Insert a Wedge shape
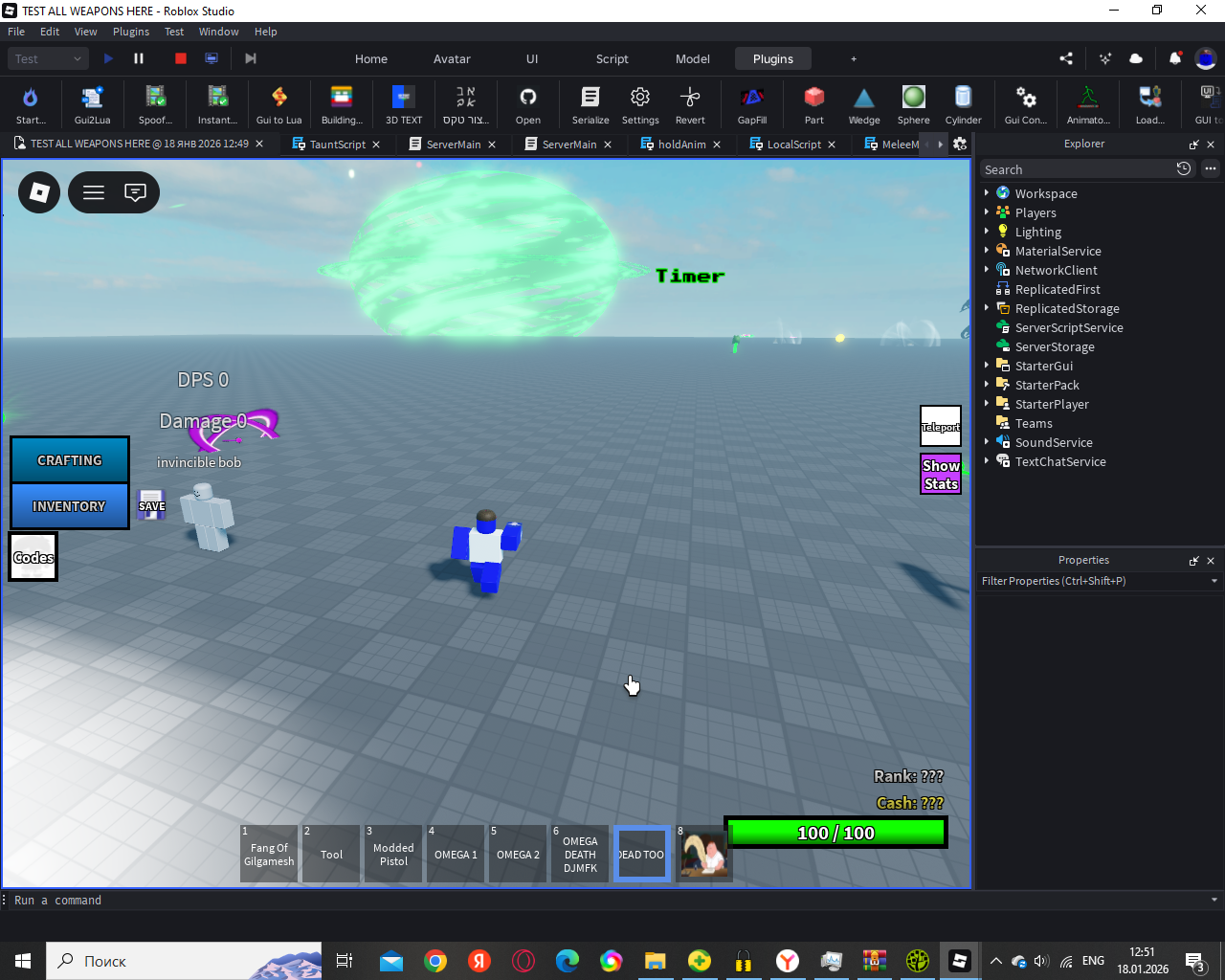The height and width of the screenshot is (980, 1225). [x=864, y=104]
